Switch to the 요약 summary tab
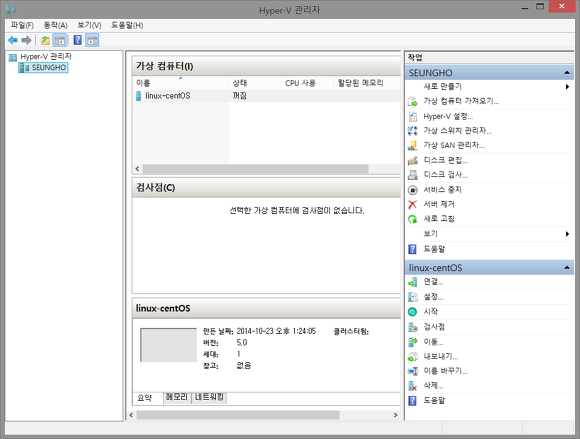The image size is (580, 439). pos(145,398)
